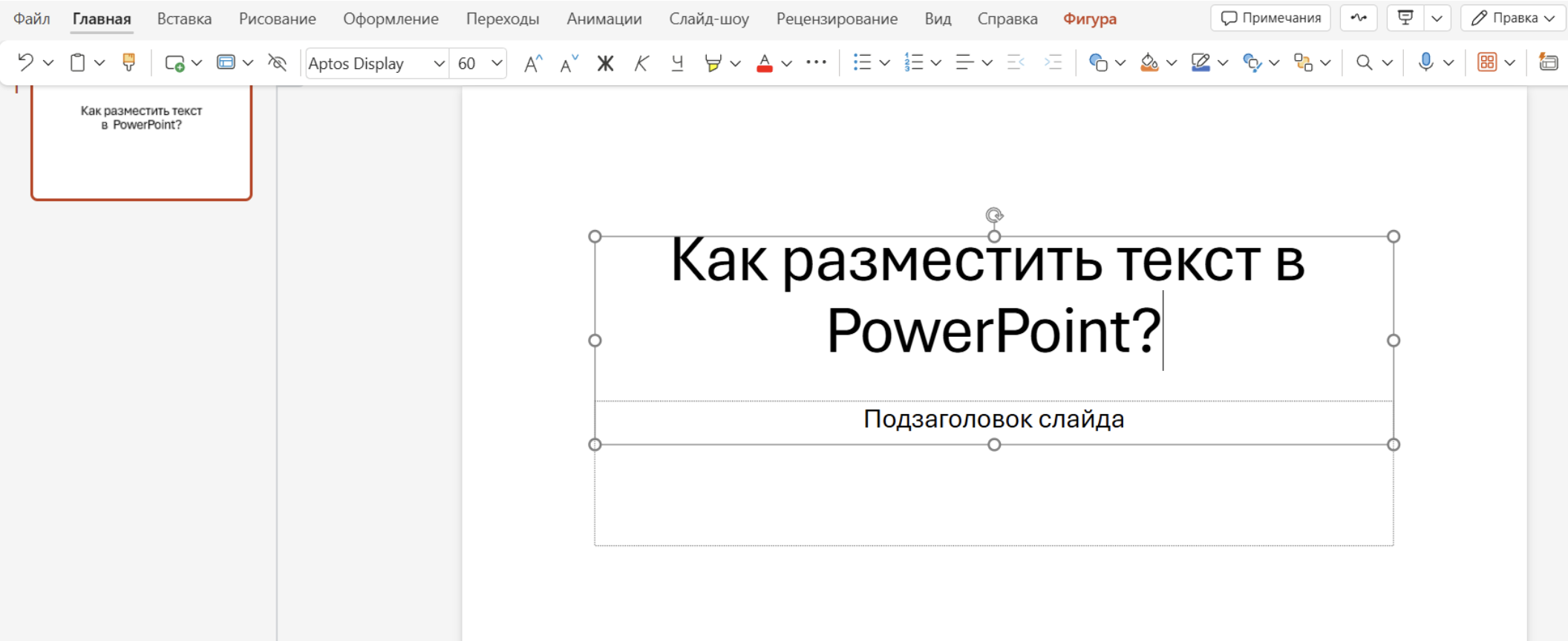Expand the Shape Fill dropdown arrow
The width and height of the screenshot is (1568, 641).
(1172, 63)
